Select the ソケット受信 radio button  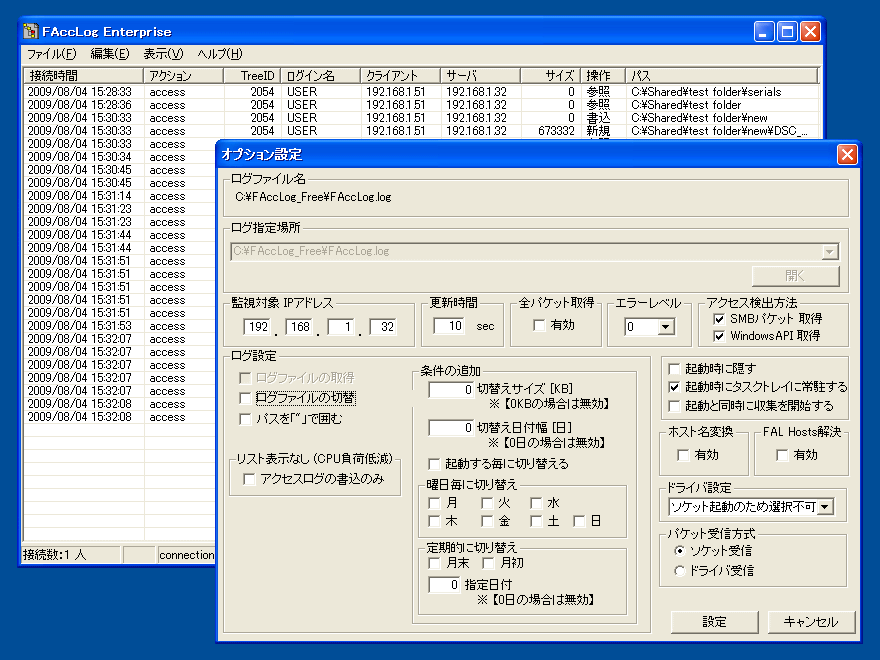coord(680,551)
